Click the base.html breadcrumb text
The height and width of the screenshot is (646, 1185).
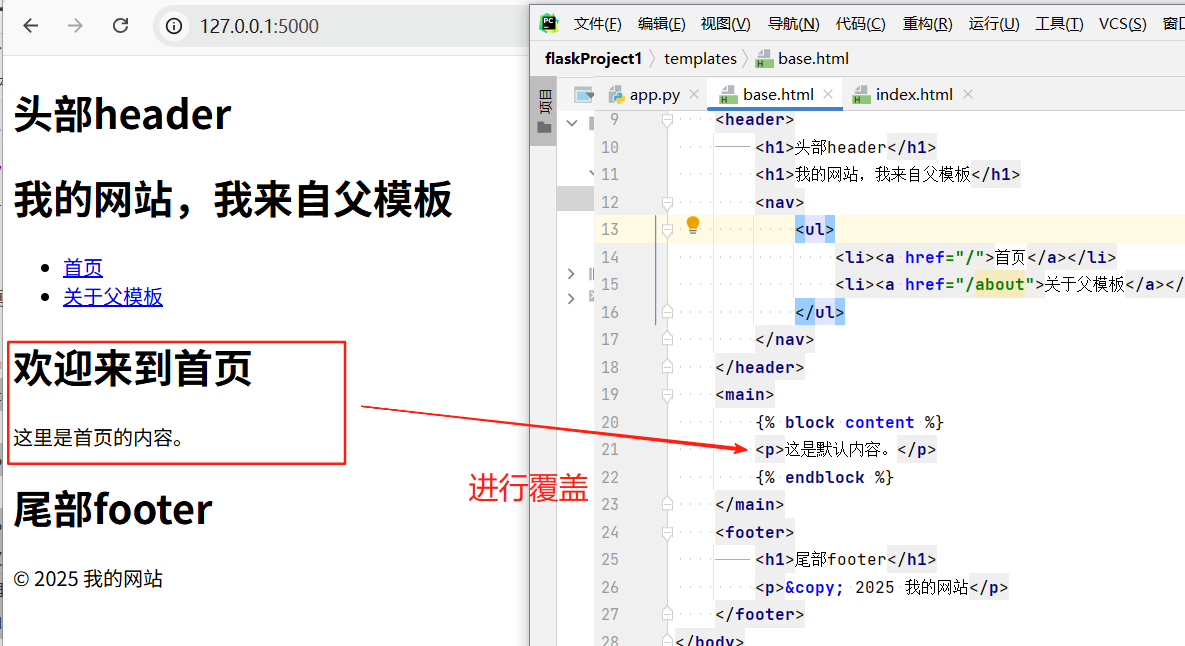click(x=813, y=59)
